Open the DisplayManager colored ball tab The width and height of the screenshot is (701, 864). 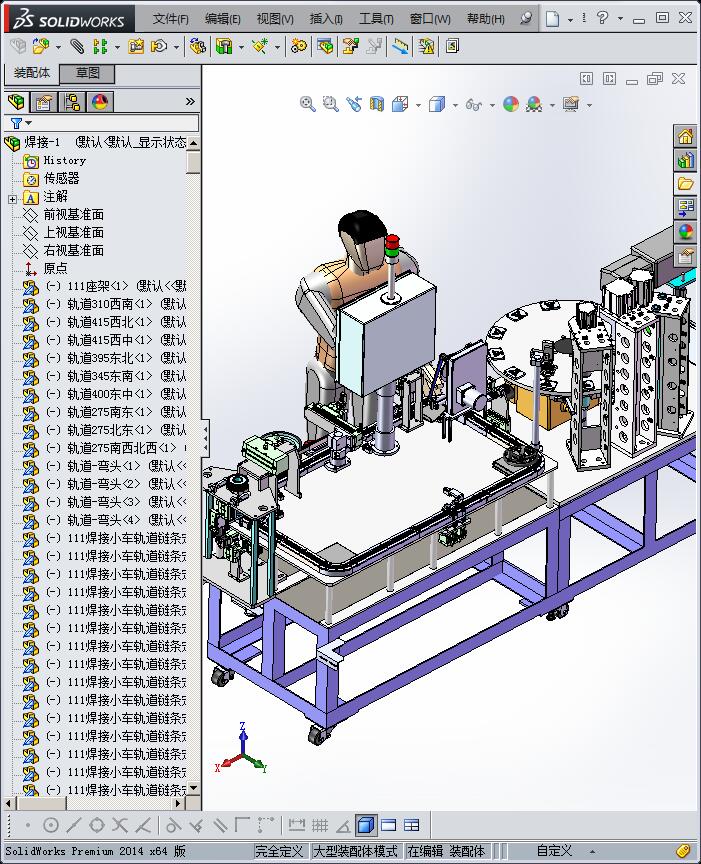(x=100, y=102)
